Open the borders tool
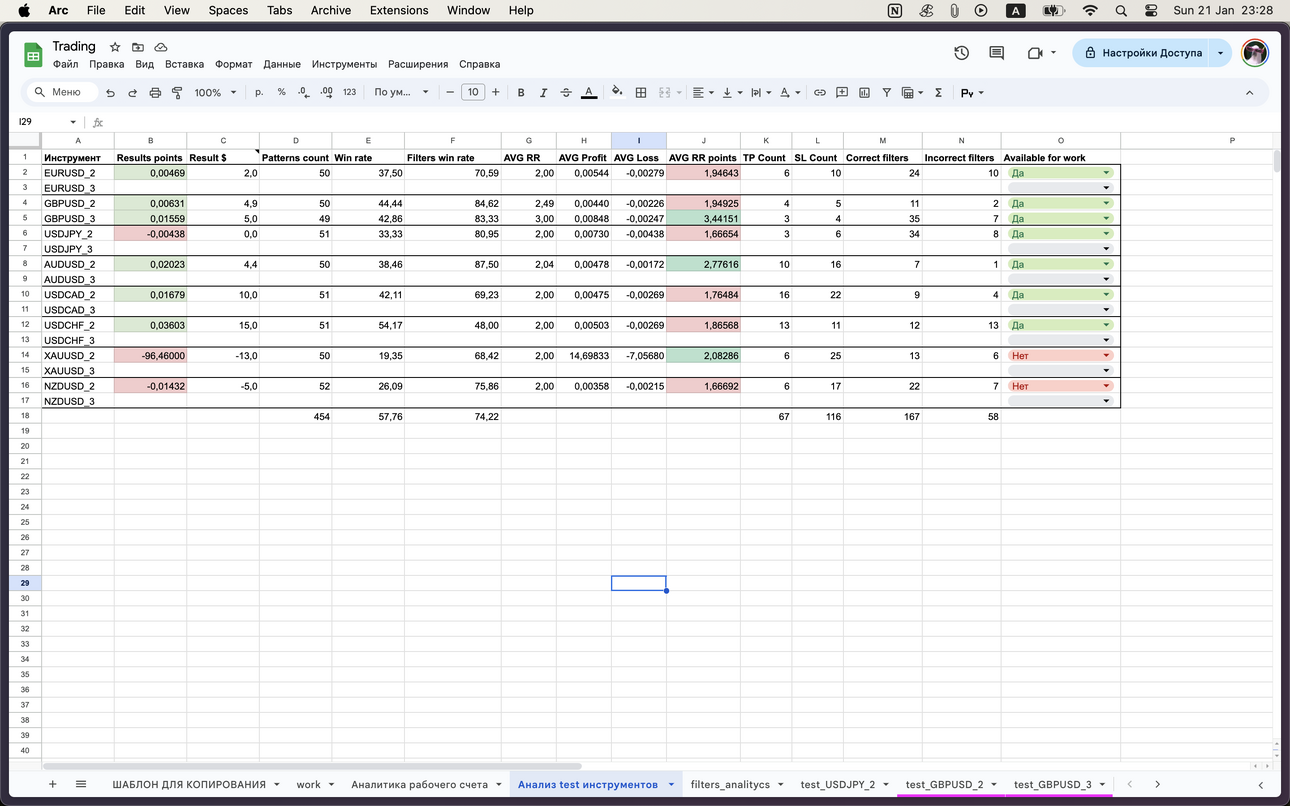Image resolution: width=1290 pixels, height=806 pixels. pyautogui.click(x=641, y=92)
